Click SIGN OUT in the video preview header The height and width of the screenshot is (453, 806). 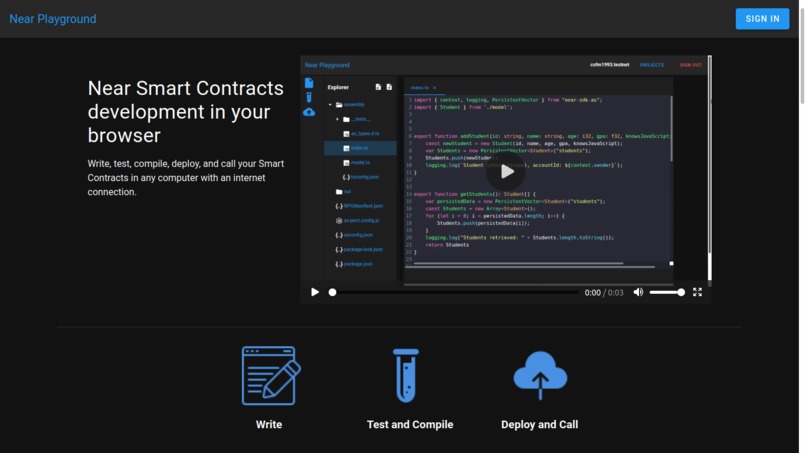coord(690,65)
